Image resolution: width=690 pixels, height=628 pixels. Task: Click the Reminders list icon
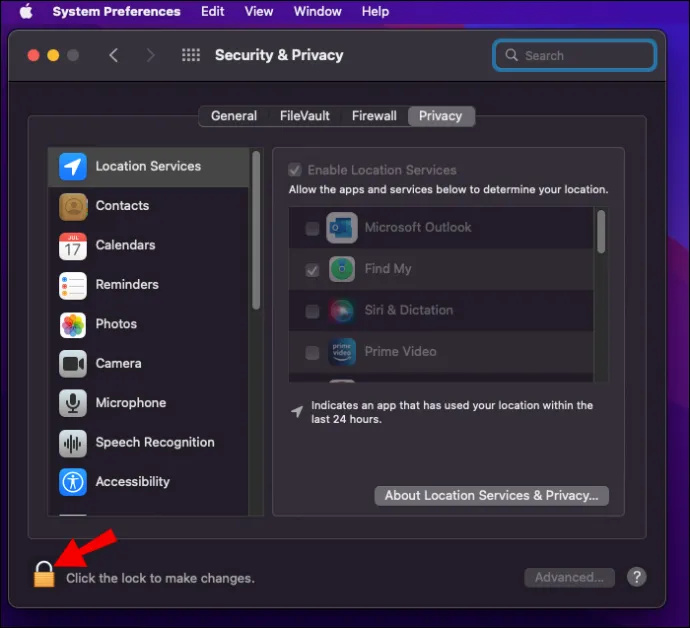tap(73, 286)
